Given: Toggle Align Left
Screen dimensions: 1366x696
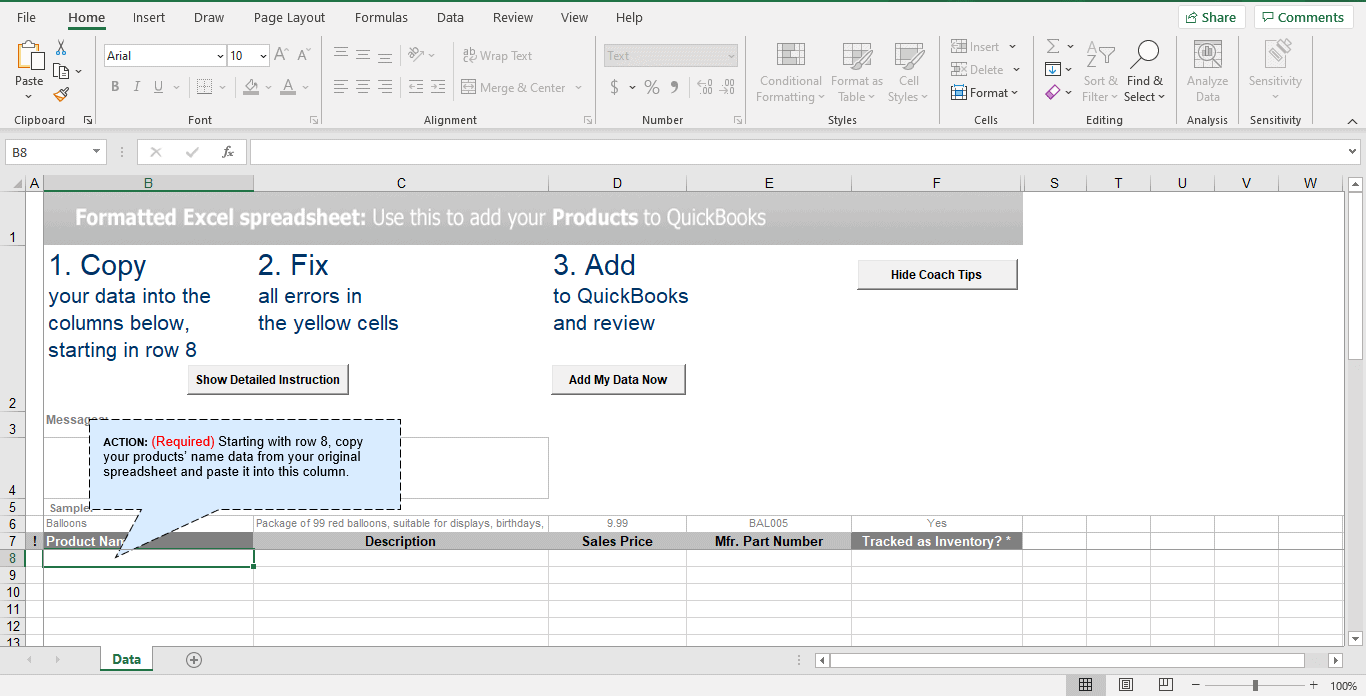Looking at the screenshot, I should click(341, 87).
